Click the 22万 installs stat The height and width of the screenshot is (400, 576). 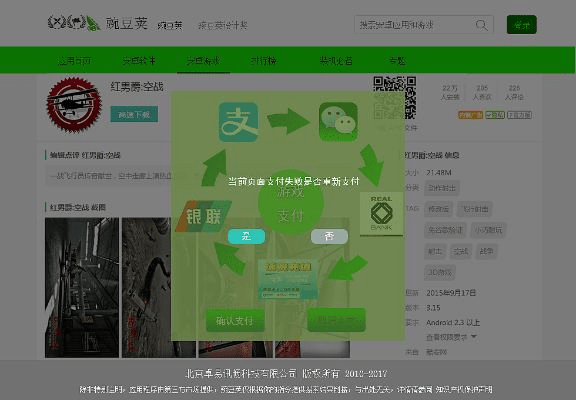(450, 93)
